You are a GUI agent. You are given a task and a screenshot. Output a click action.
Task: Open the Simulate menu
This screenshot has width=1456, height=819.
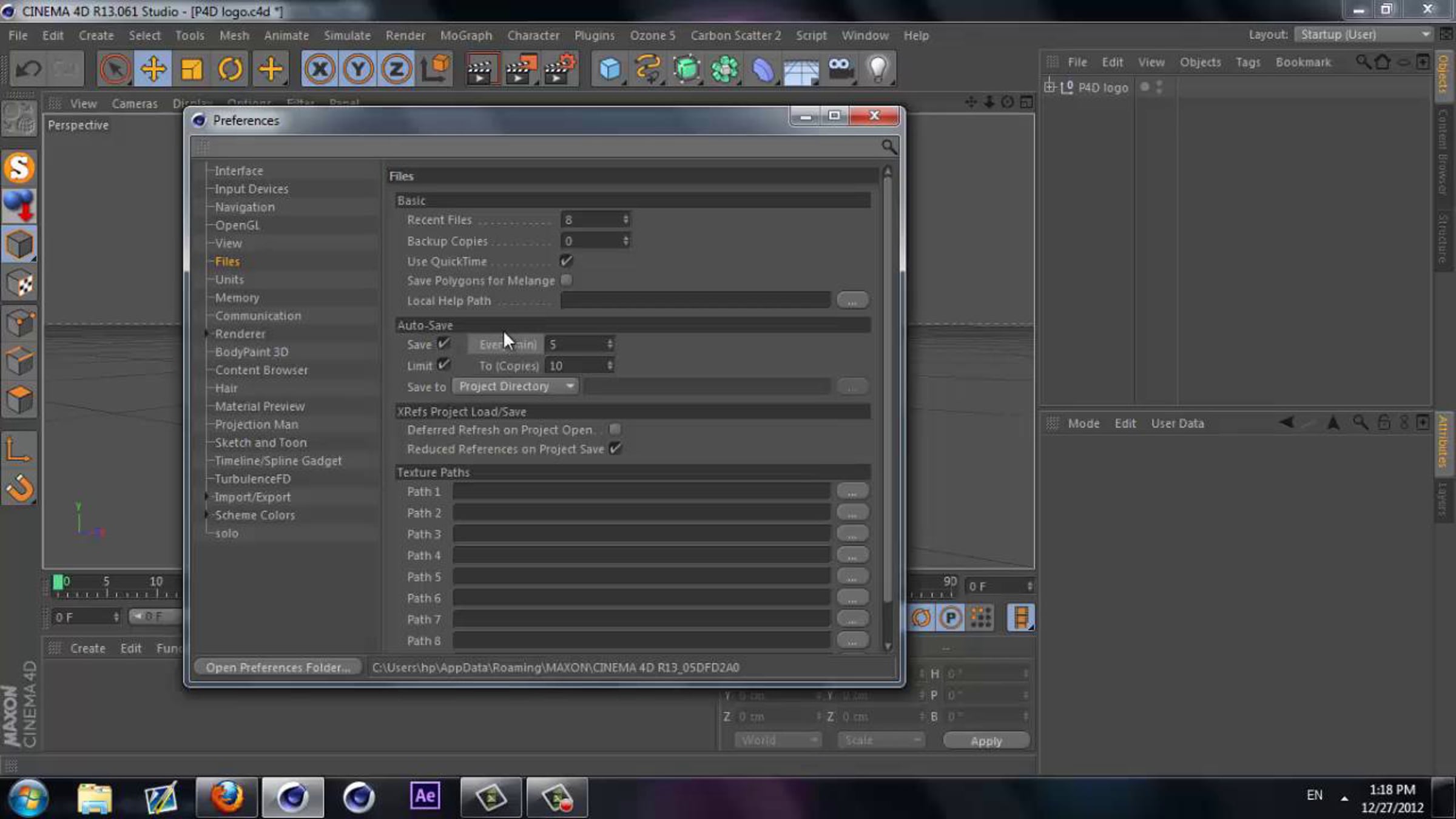347,35
